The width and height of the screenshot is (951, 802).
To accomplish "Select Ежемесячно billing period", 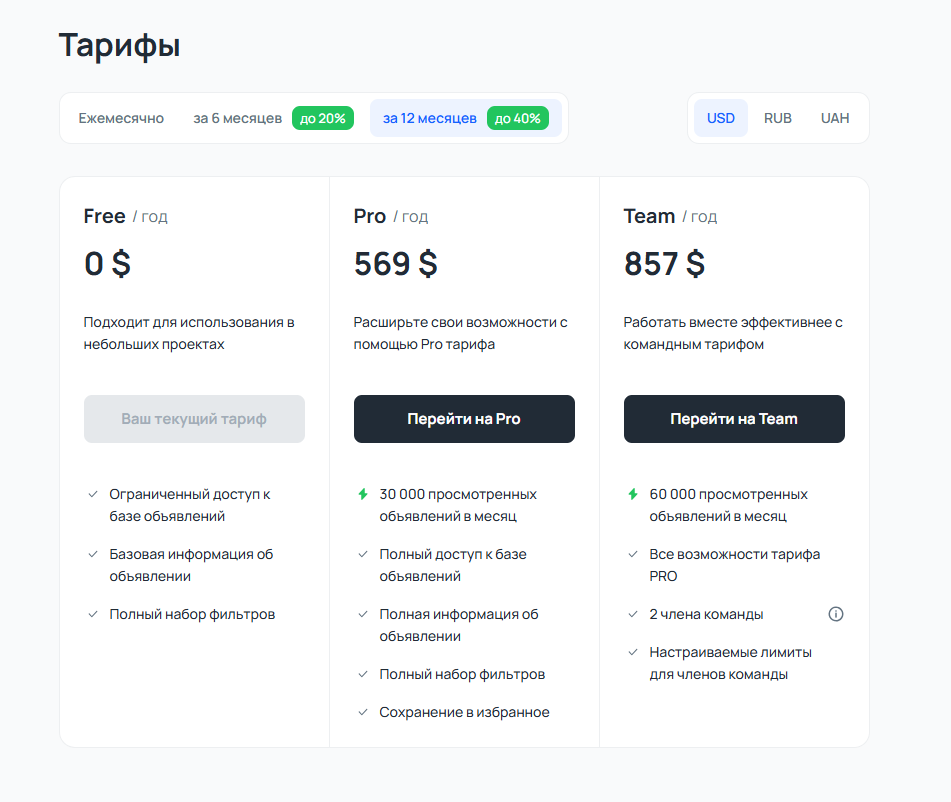I will (x=121, y=118).
